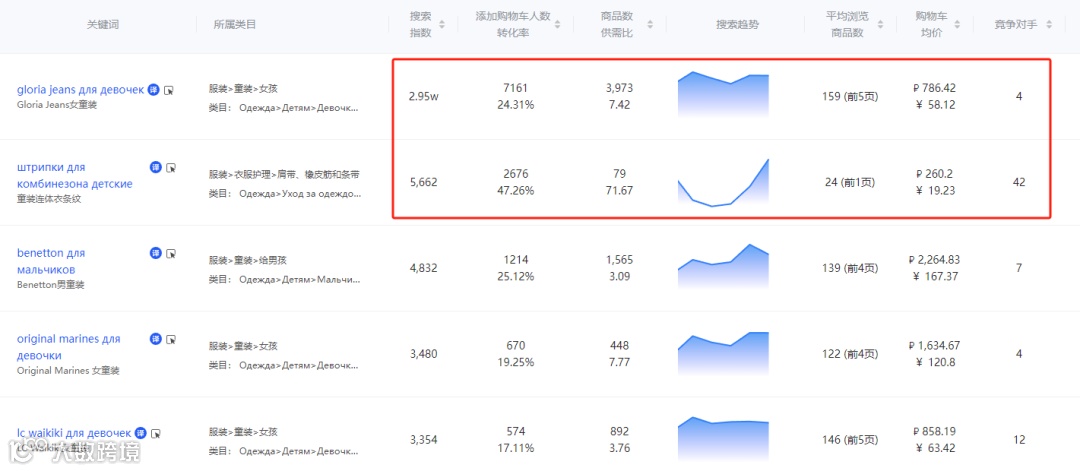Image resolution: width=1080 pixels, height=471 pixels.
Task: Sort by 平均浏览商品数 column arrows
Action: coord(880,25)
